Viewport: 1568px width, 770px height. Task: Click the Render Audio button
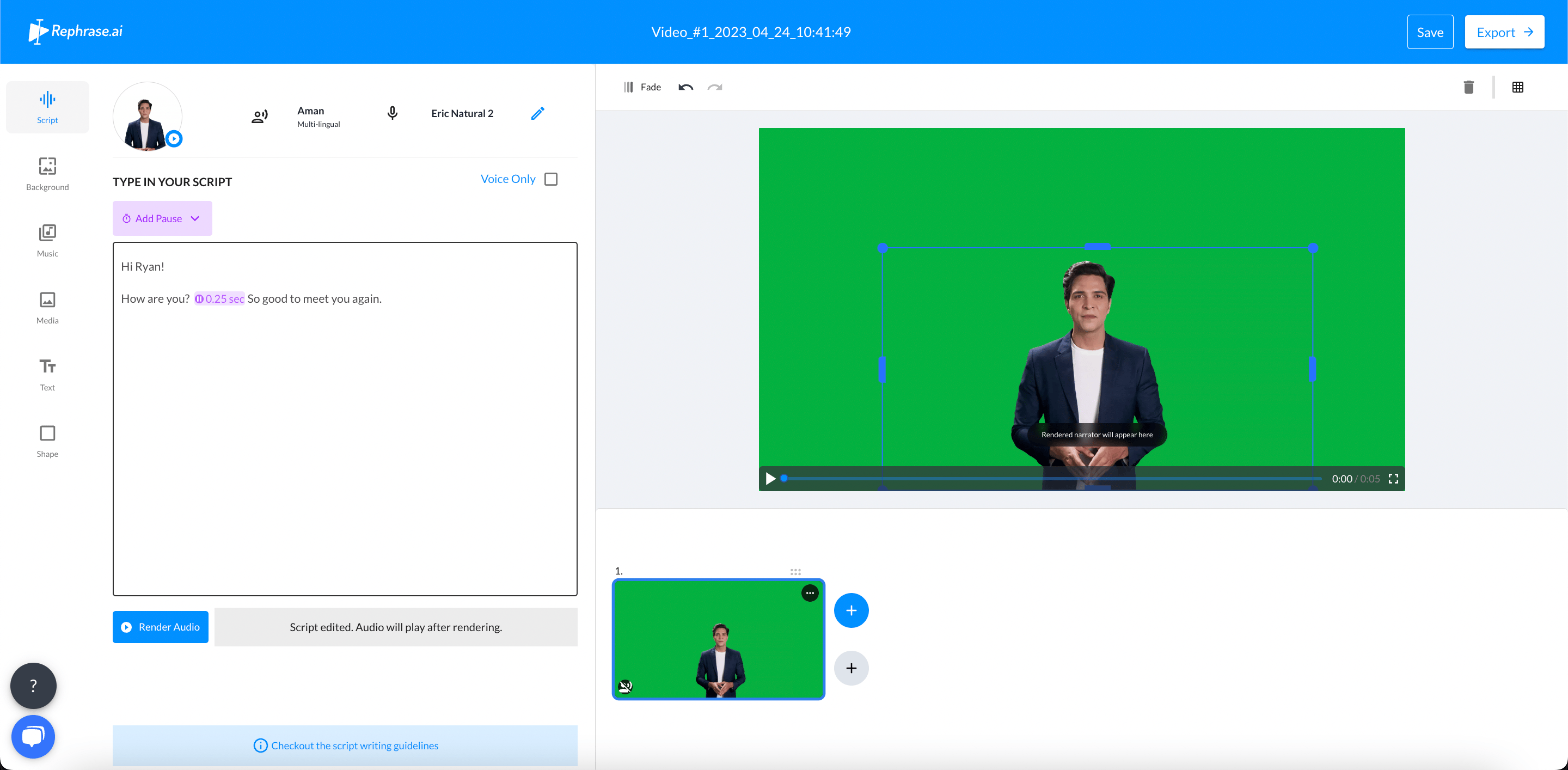point(160,627)
